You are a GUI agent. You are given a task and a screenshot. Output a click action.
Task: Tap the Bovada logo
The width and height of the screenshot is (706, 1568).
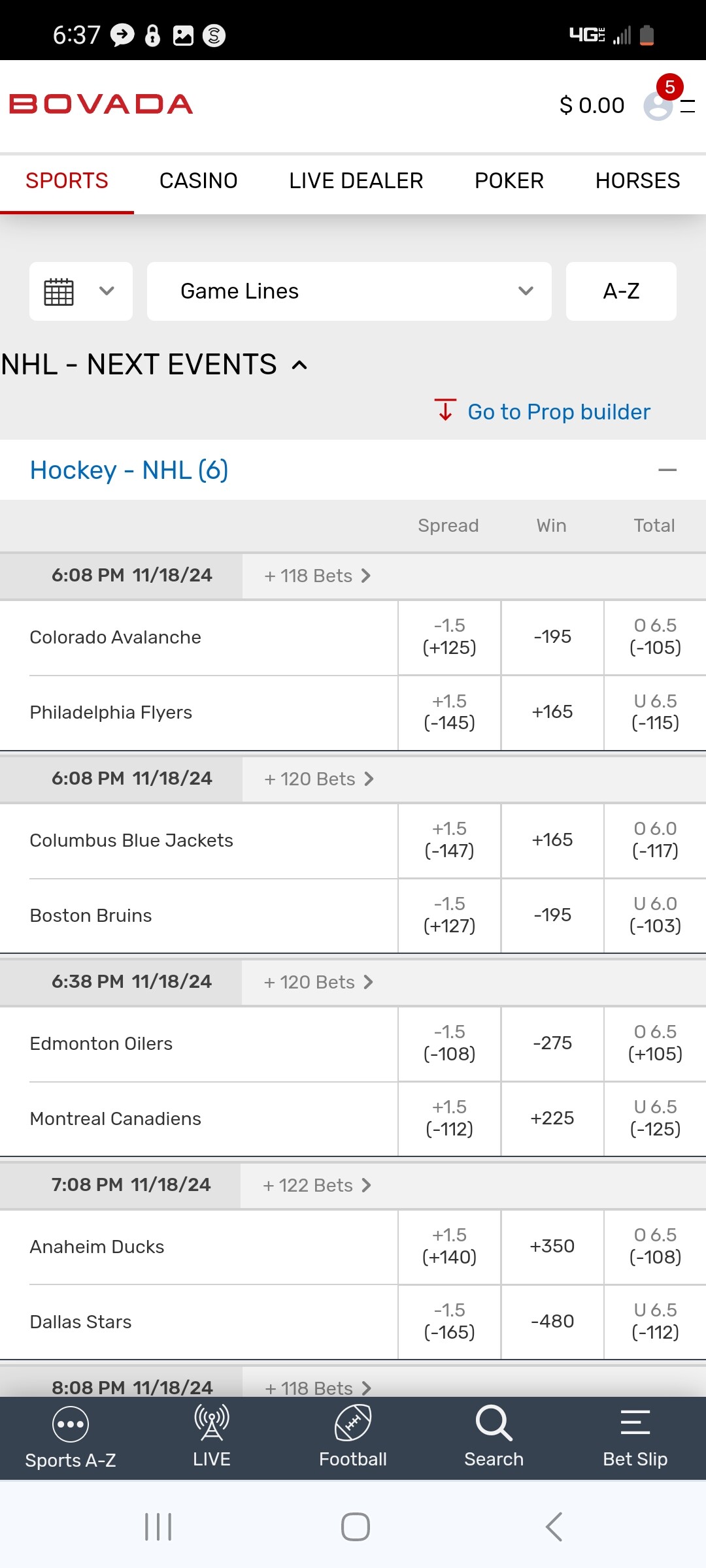tap(101, 105)
